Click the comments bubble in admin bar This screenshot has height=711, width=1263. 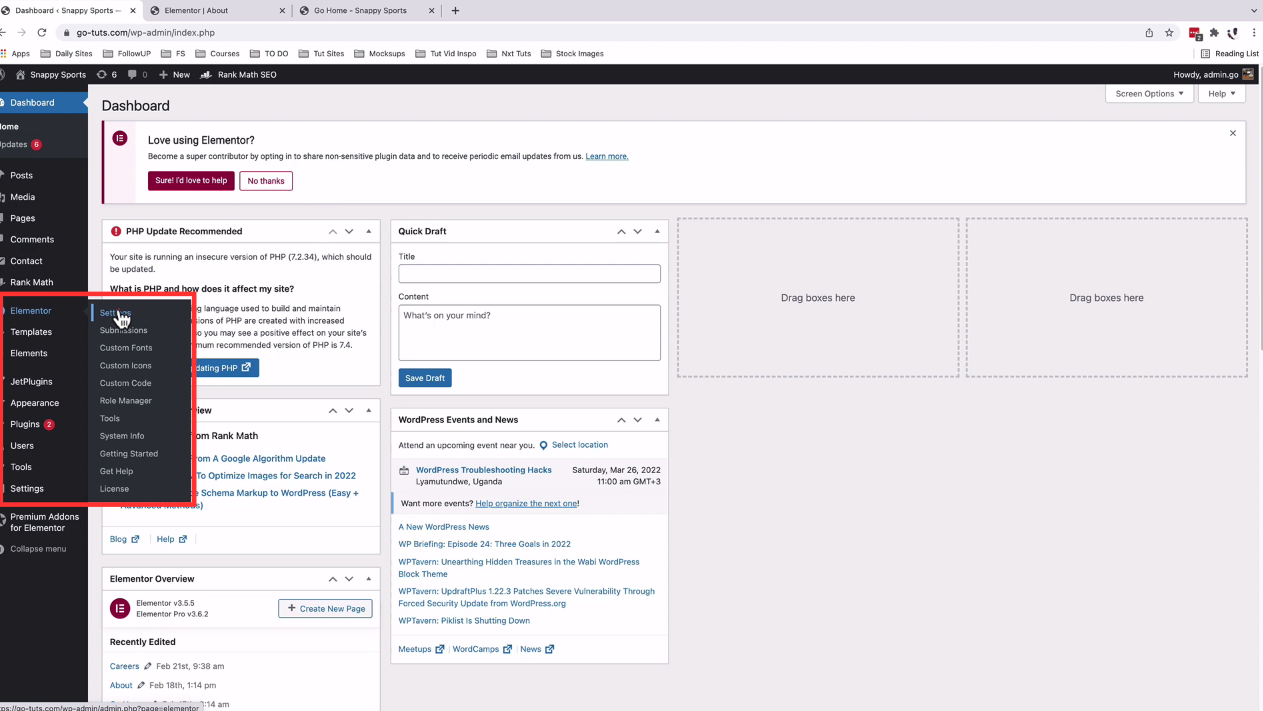click(x=137, y=75)
